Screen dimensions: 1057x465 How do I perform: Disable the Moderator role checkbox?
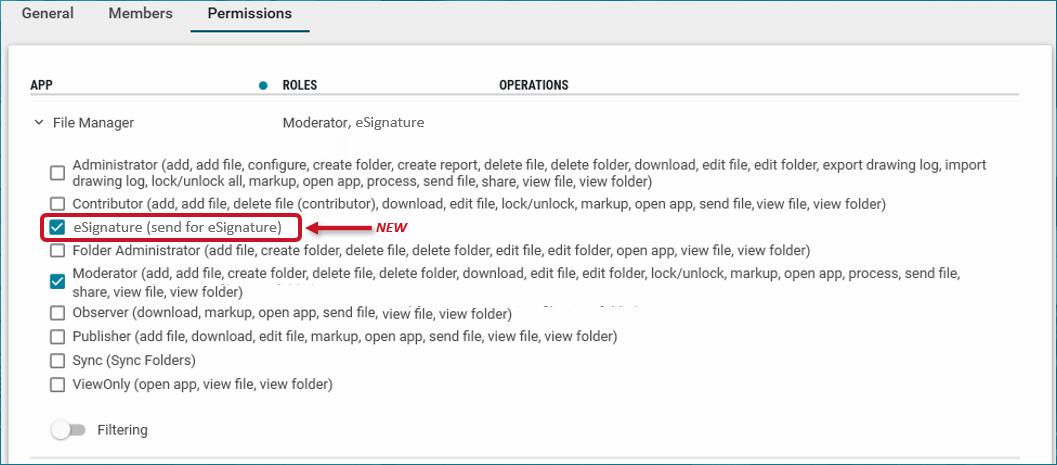tap(58, 282)
